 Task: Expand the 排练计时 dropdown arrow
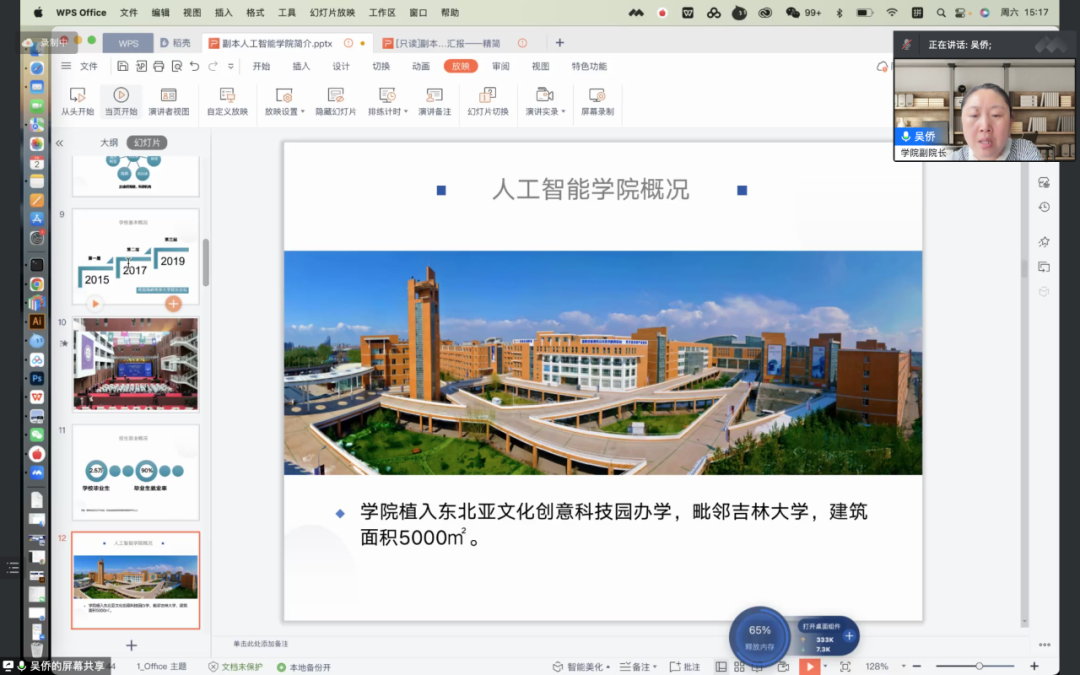[407, 112]
